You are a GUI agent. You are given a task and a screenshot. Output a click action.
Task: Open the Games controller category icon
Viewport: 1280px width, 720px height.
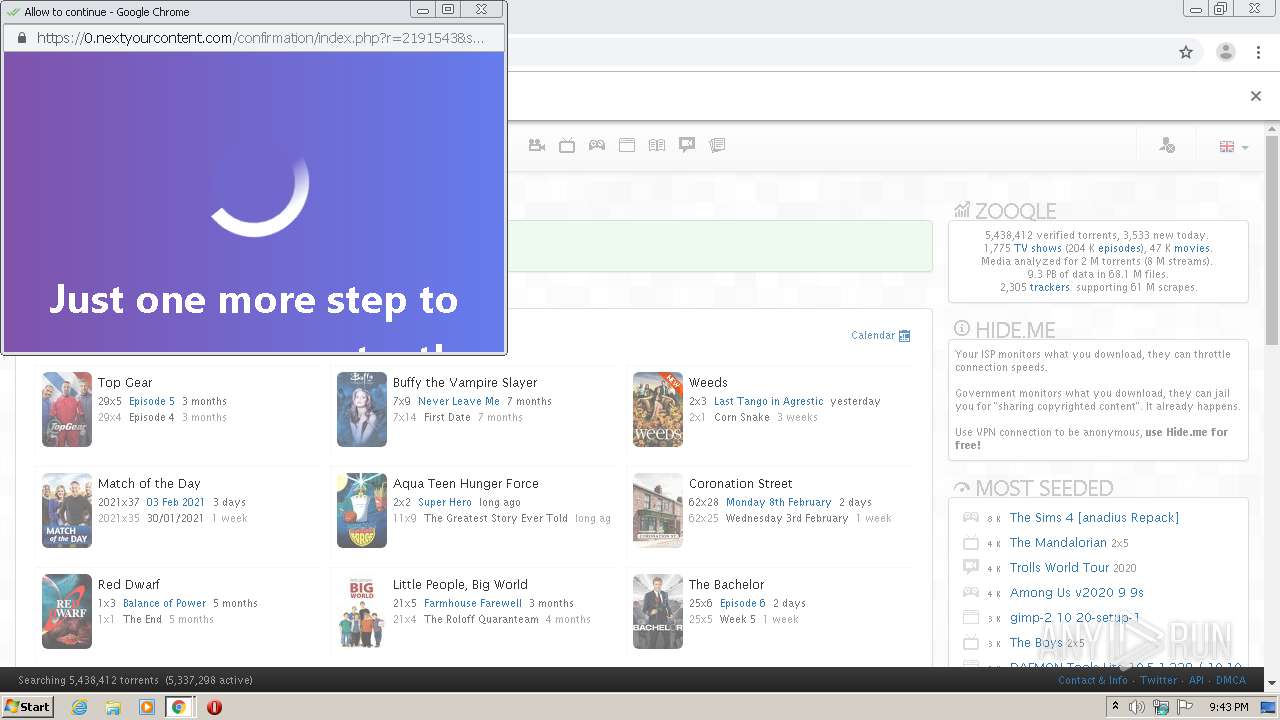(x=597, y=145)
